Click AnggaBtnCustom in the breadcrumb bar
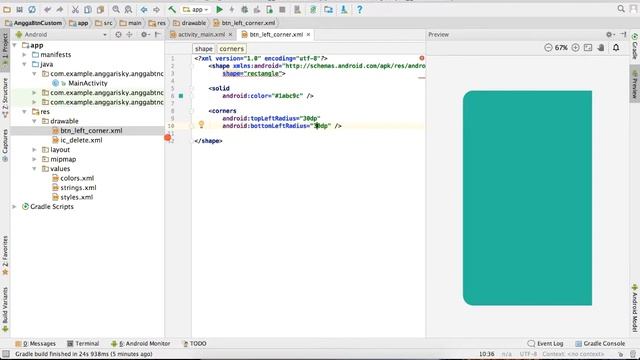The height and width of the screenshot is (360, 640). point(34,23)
